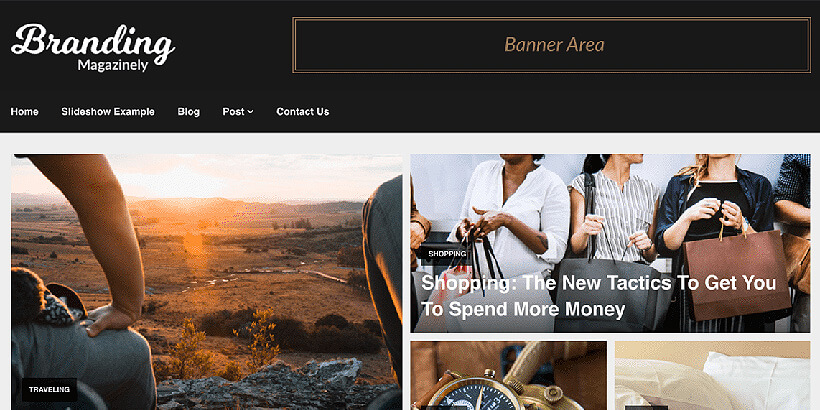Click the brown shopping bag in photo
This screenshot has height=410, width=820.
[736, 275]
